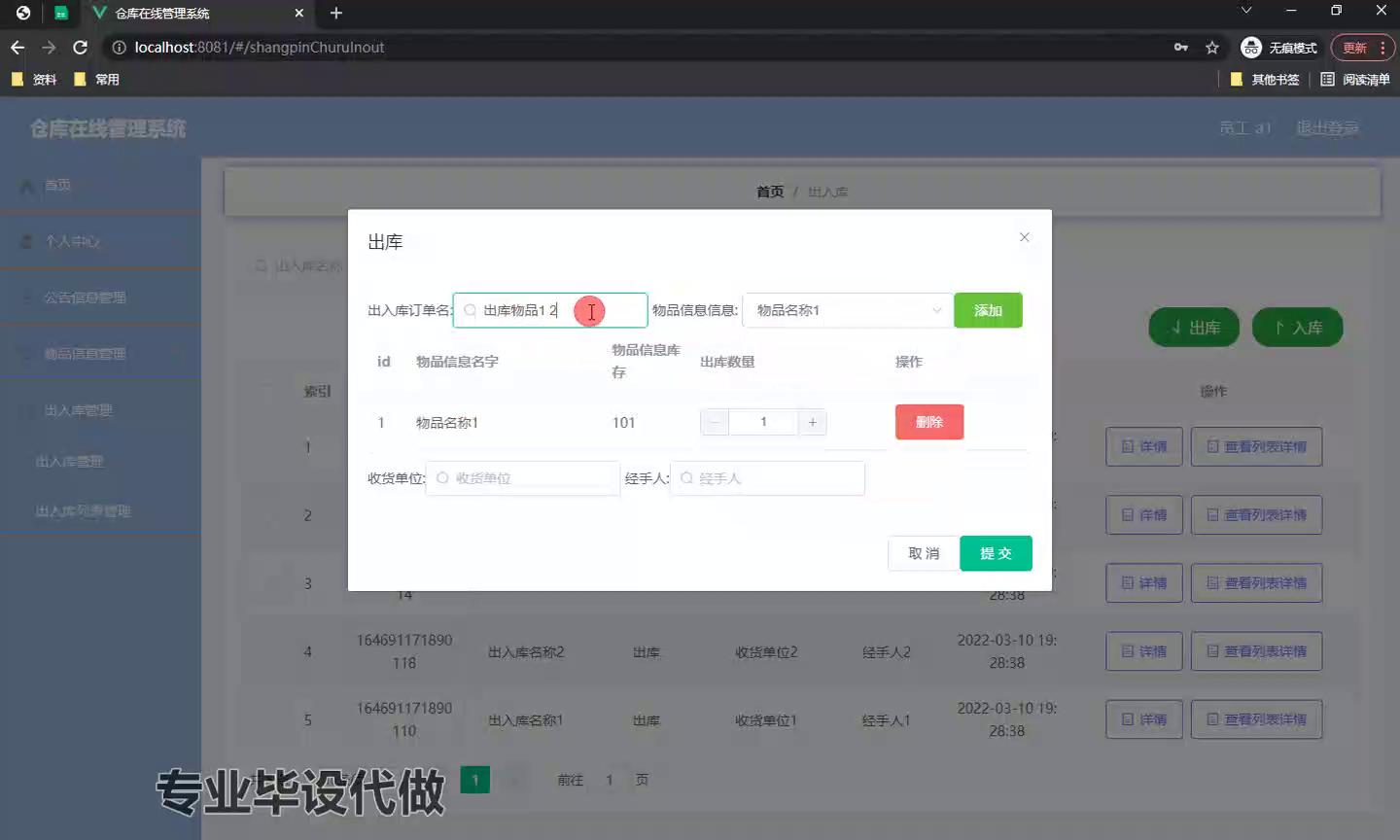This screenshot has width=1400, height=840.
Task: Open 查看列表详情 for row 3
Action: pos(1256,582)
